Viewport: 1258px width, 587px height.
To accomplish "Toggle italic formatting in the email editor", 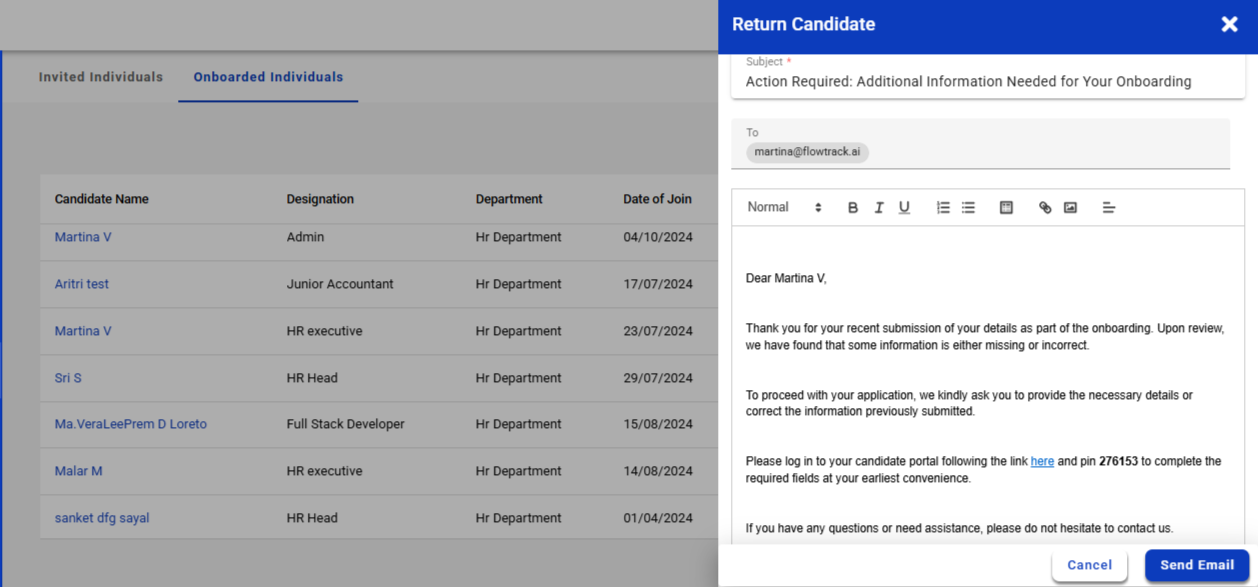I will tap(879, 208).
